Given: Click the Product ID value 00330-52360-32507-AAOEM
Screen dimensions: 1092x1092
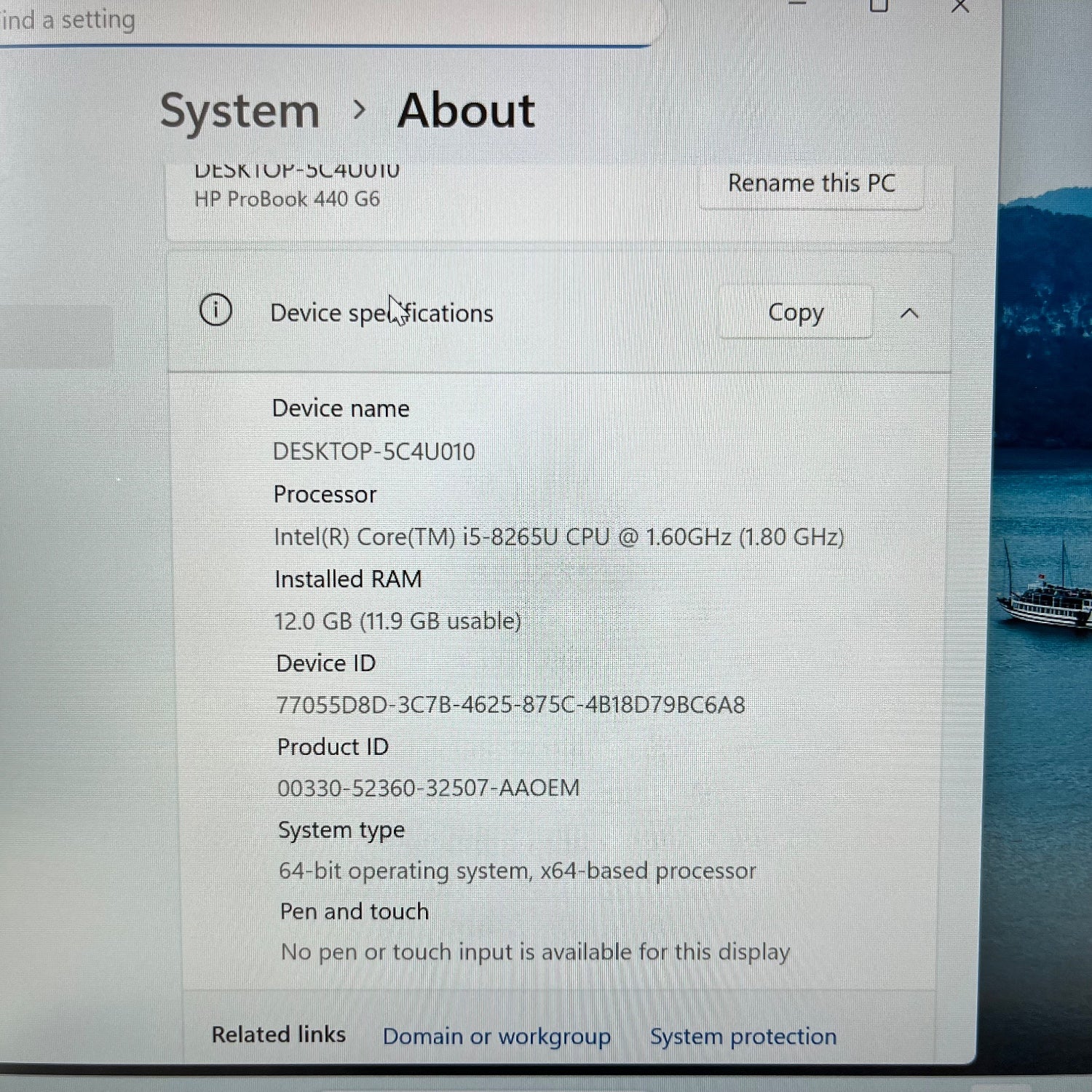Looking at the screenshot, I should 428,788.
